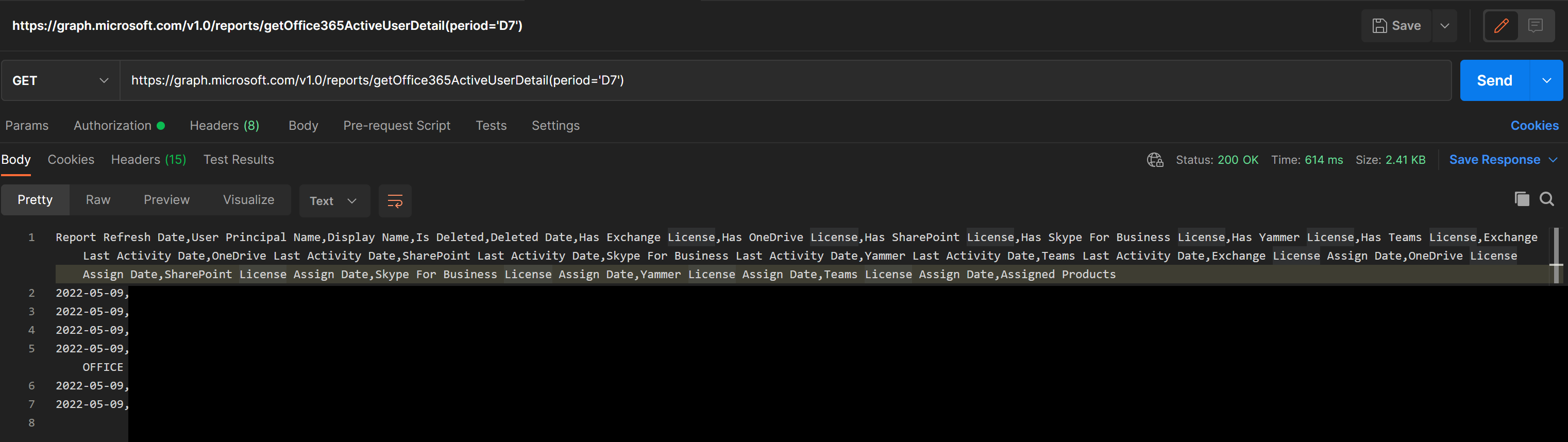Viewport: 1568px width, 442px height.
Task: Click the OFFICE text in response
Action: [x=103, y=367]
